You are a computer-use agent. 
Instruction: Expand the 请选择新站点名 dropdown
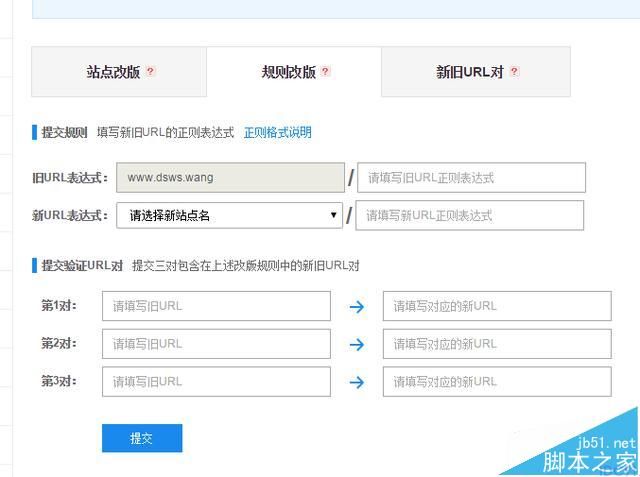click(x=229, y=215)
